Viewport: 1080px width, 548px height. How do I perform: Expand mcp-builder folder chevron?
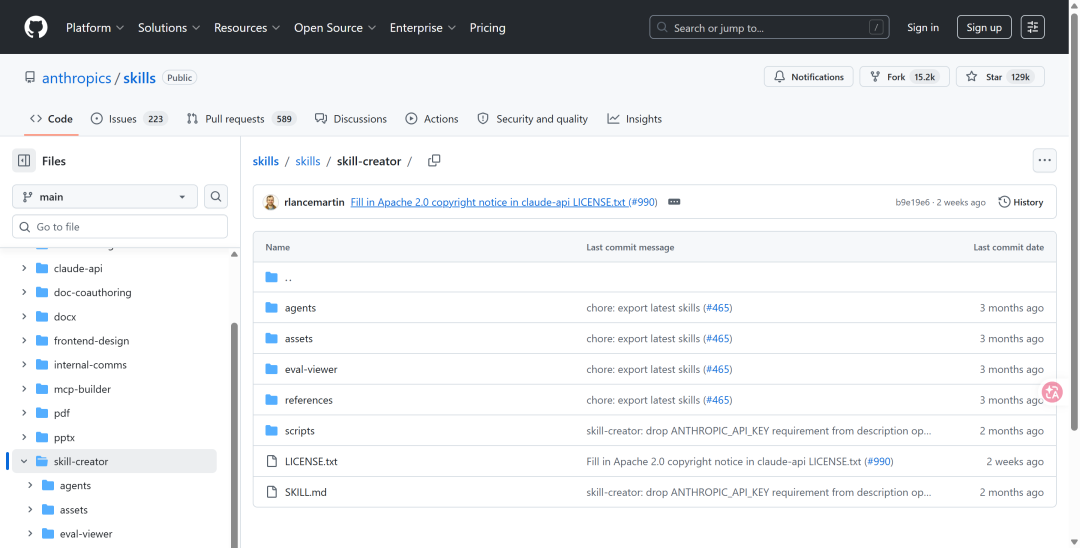pos(24,389)
